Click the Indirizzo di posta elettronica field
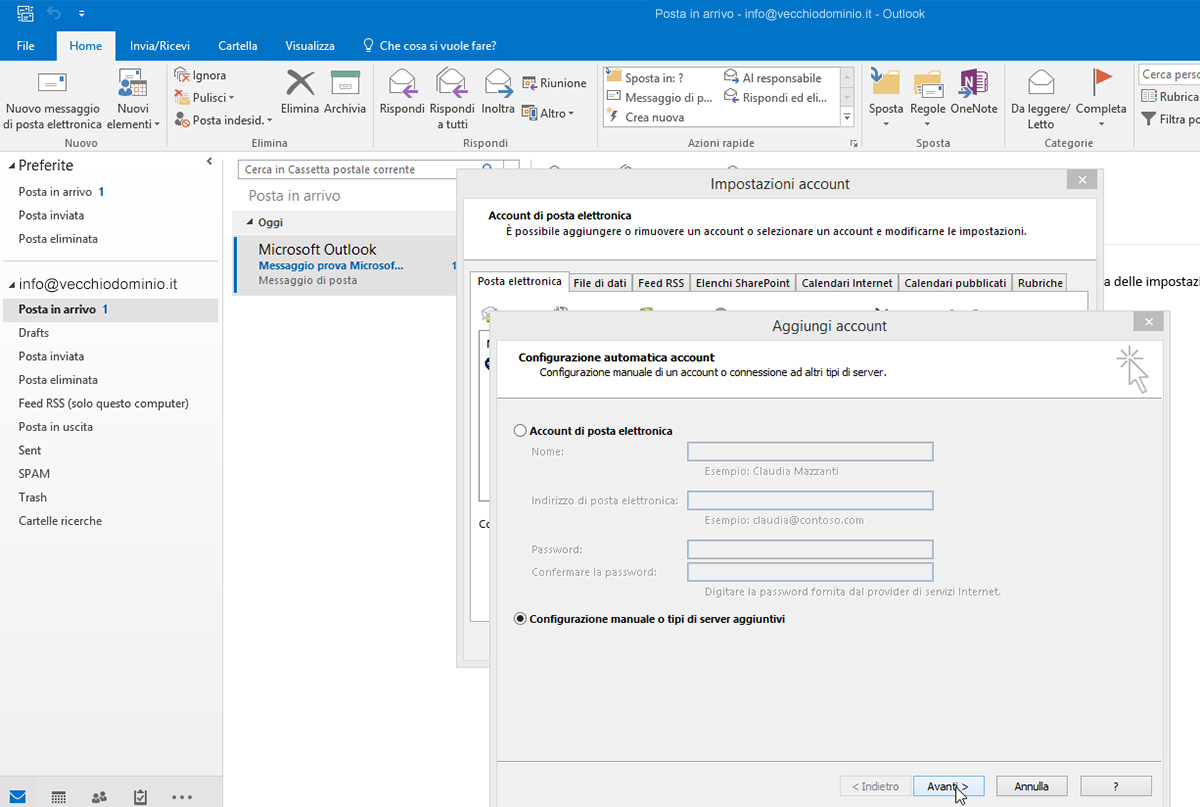This screenshot has height=807, width=1200. point(810,500)
